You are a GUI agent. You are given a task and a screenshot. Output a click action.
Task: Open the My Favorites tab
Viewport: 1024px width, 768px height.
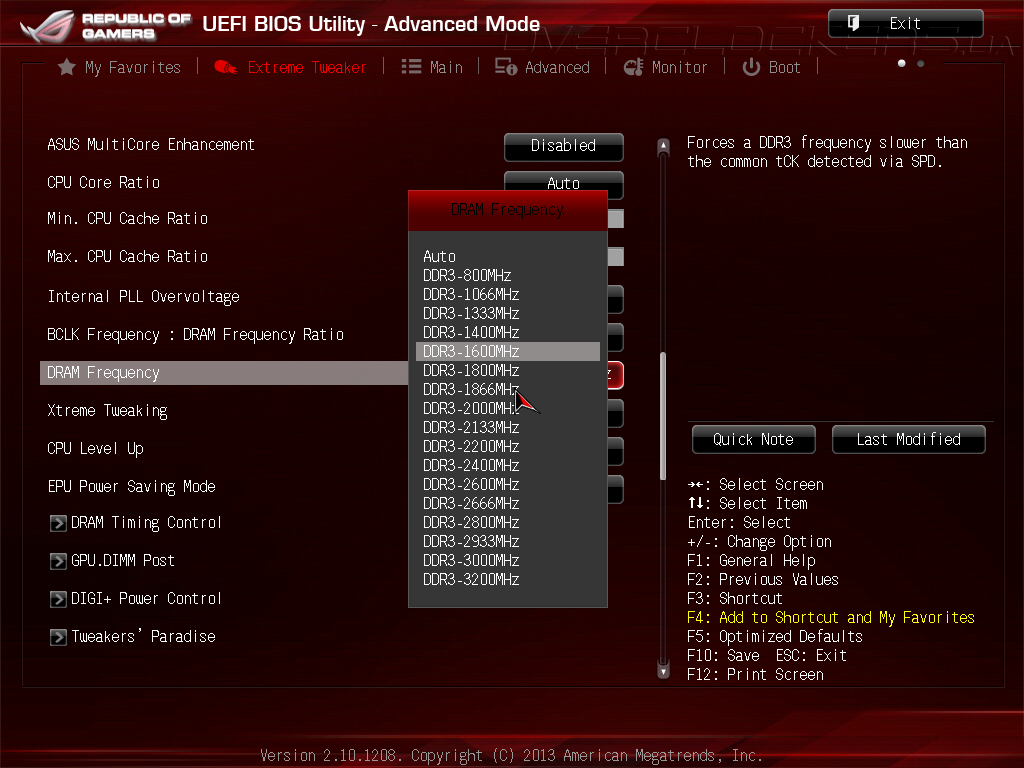[x=120, y=67]
